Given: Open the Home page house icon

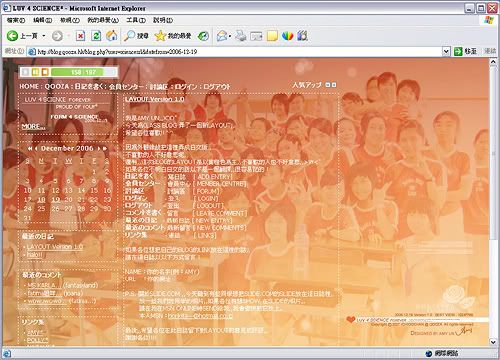Looking at the screenshot, I should [x=112, y=36].
